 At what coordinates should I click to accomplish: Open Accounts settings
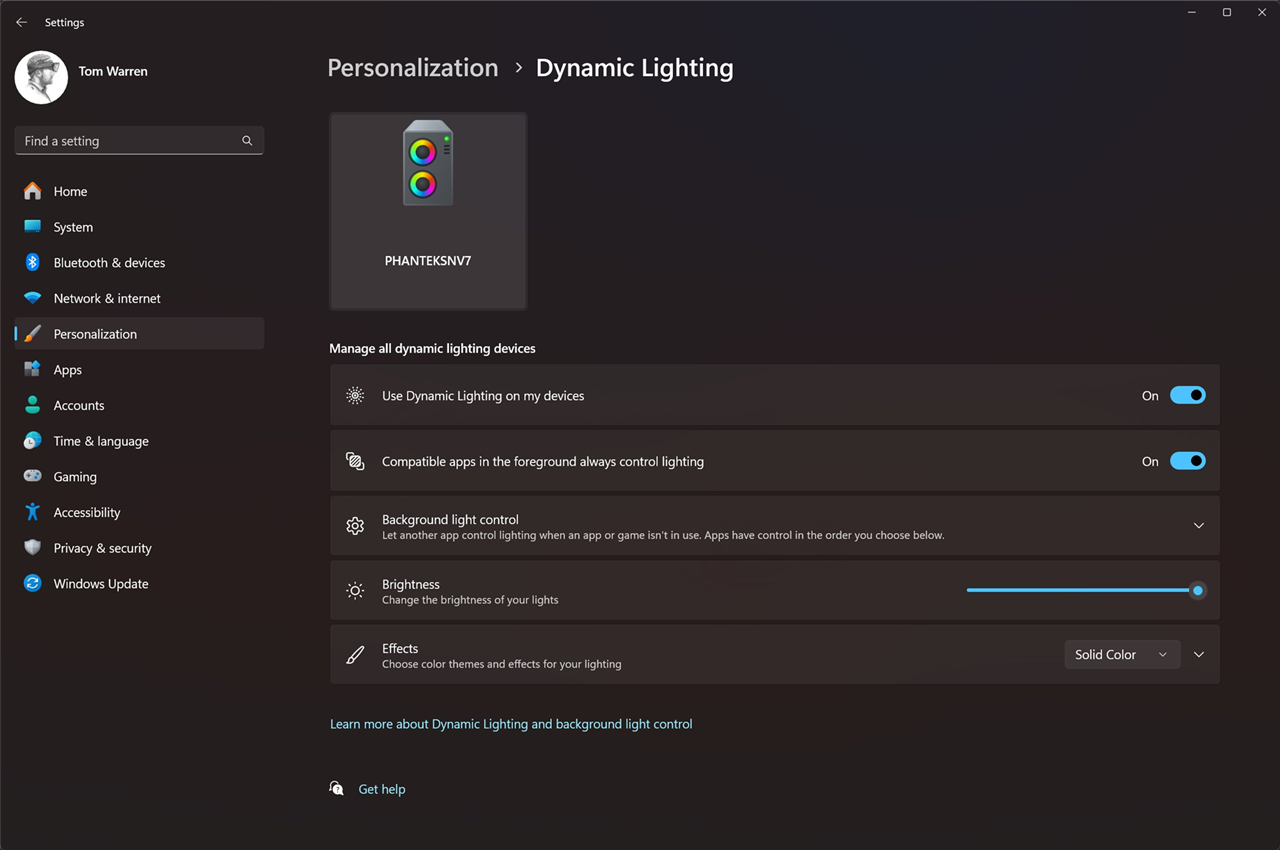tap(139, 405)
